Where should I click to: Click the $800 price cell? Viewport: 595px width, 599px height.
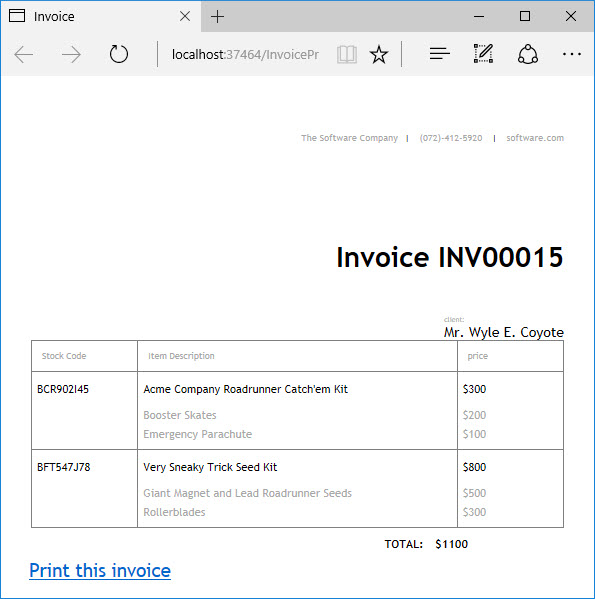coord(474,467)
